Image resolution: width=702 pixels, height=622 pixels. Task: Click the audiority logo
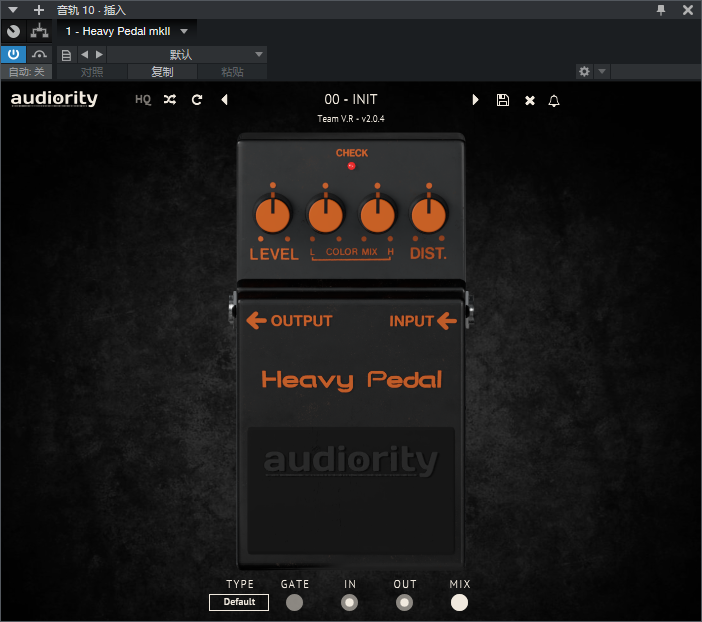click(54, 98)
